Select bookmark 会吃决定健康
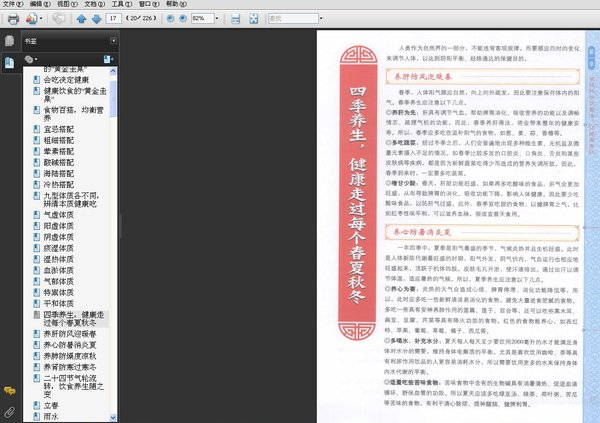 point(66,80)
